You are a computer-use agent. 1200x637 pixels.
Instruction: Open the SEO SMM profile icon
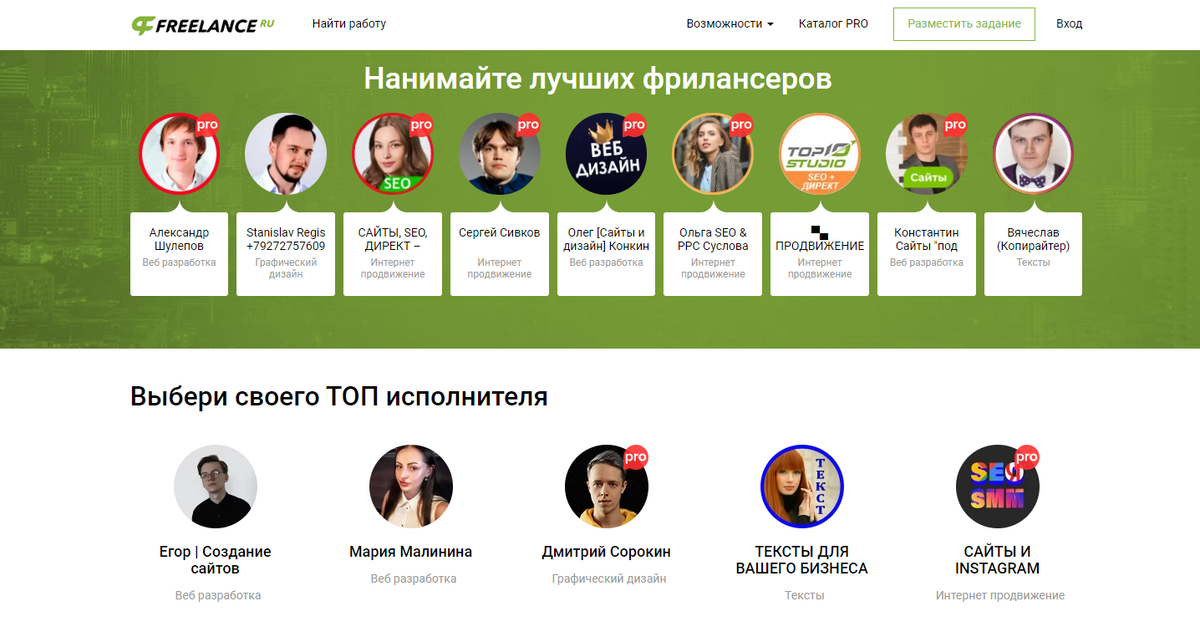point(997,486)
